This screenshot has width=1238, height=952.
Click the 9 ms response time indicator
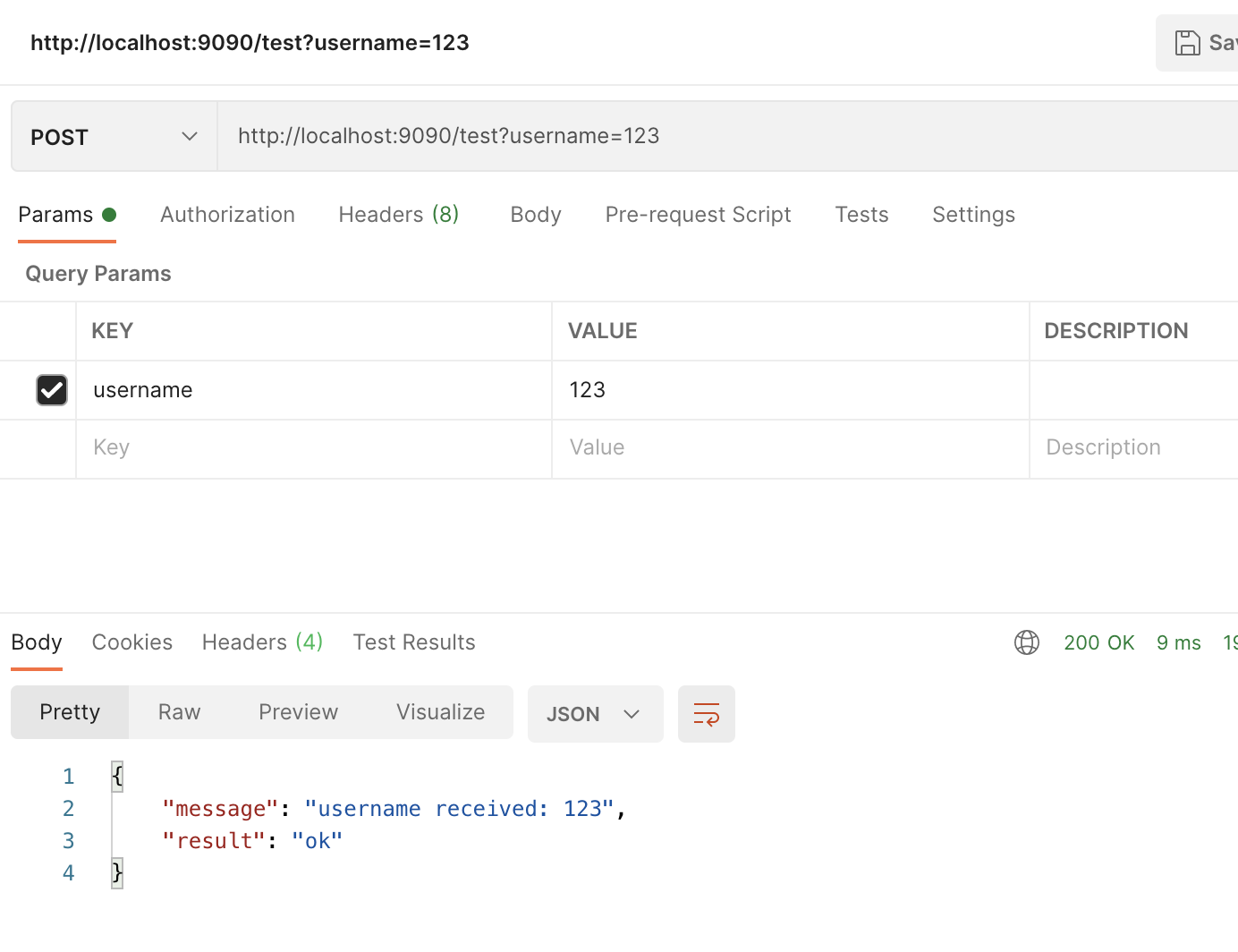(1178, 642)
